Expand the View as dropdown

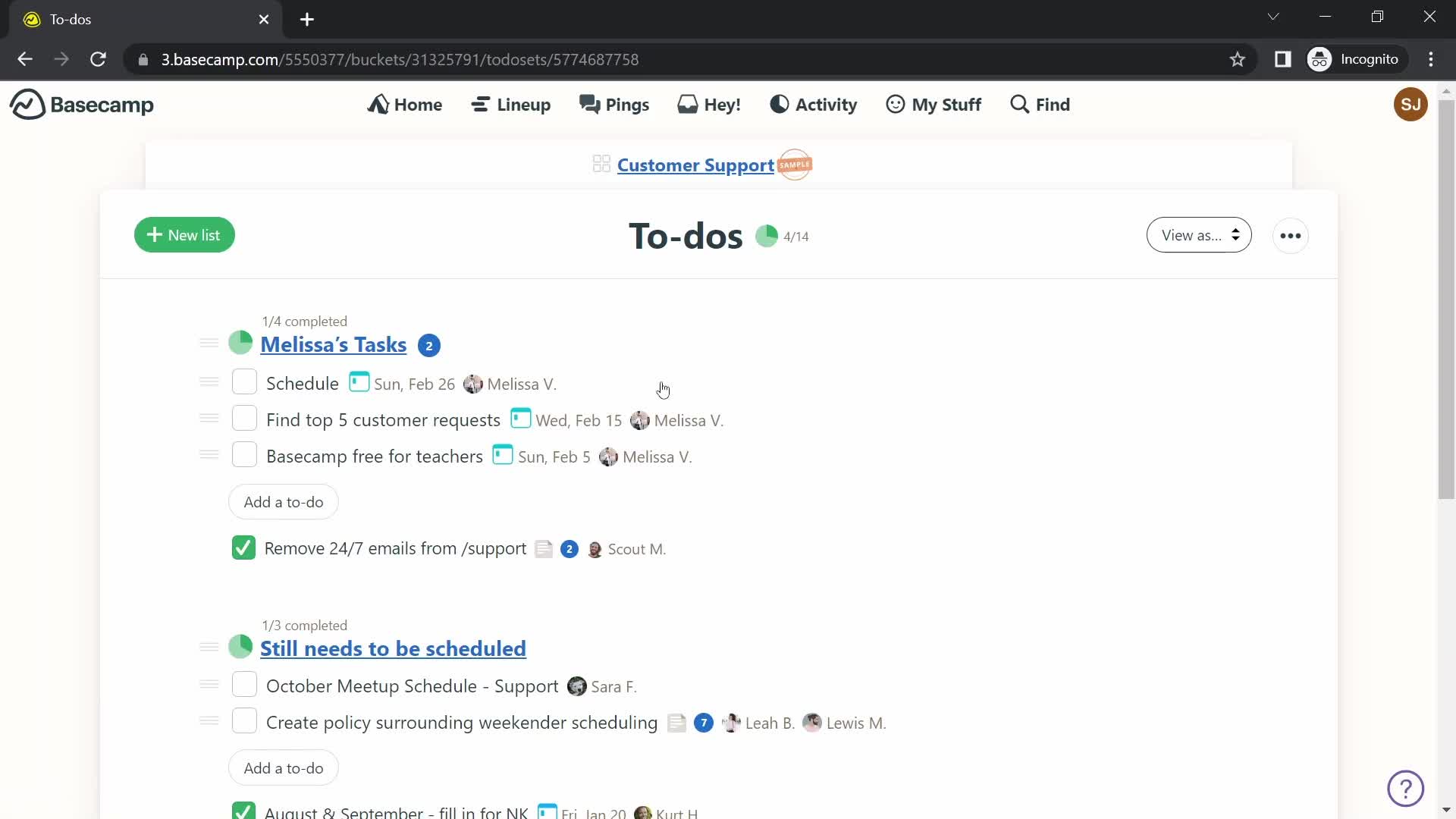[x=1198, y=235]
